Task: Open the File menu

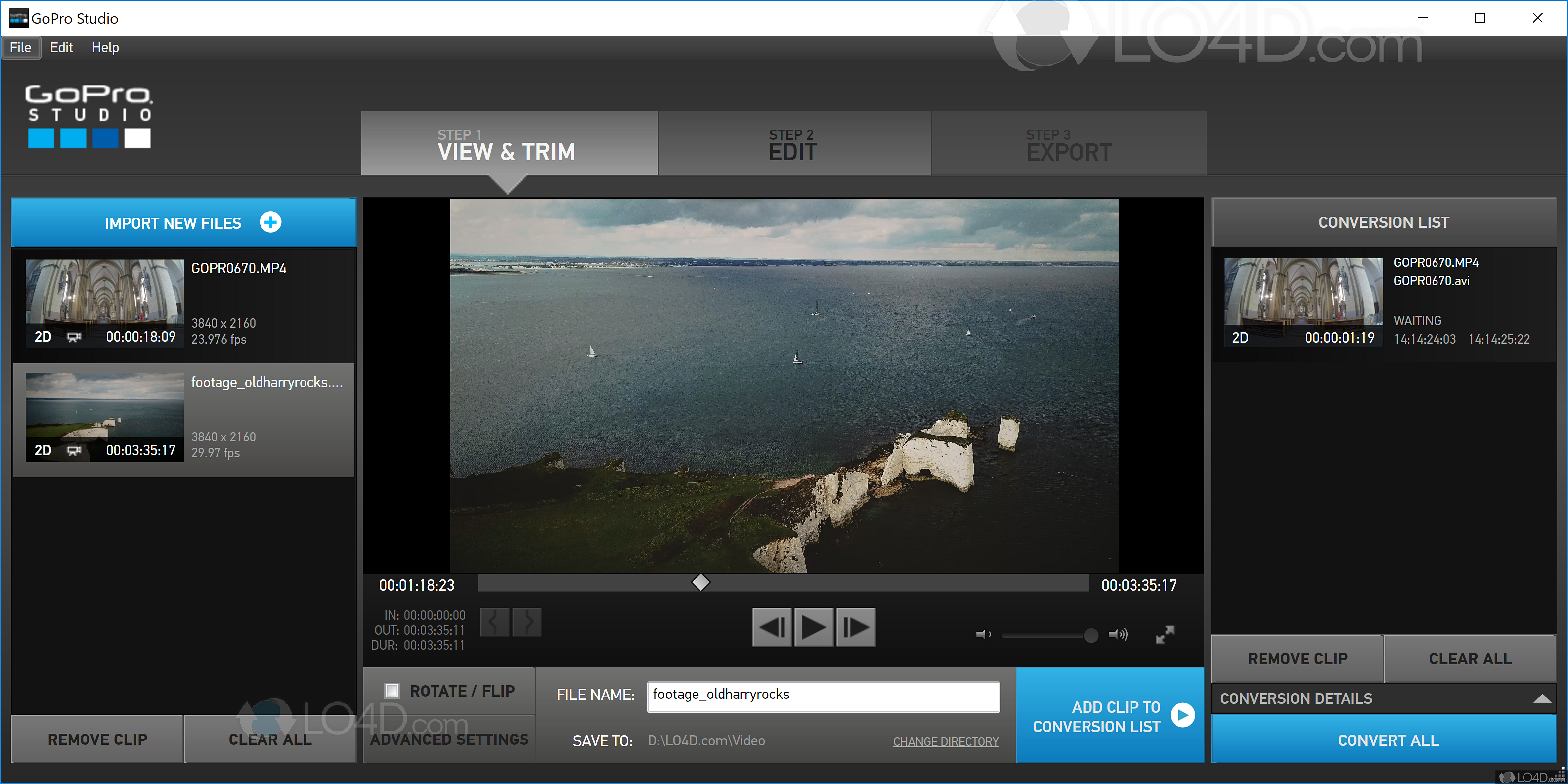Action: click(21, 47)
